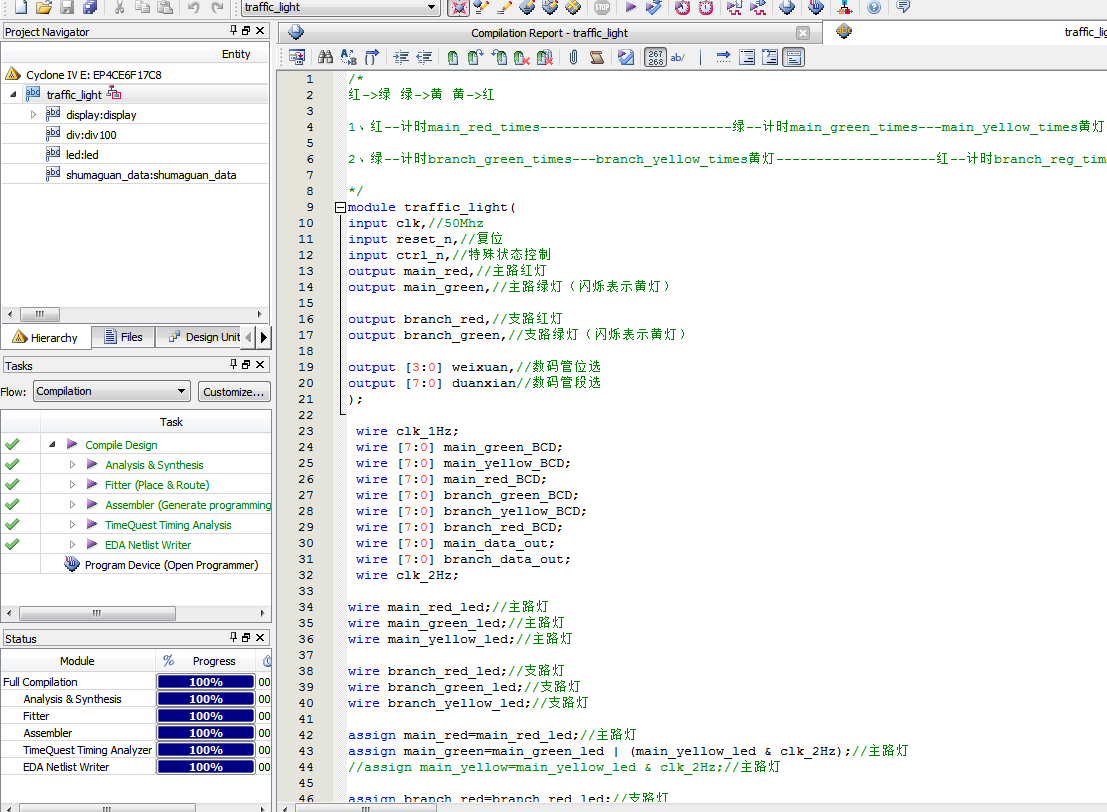Image resolution: width=1107 pixels, height=812 pixels.
Task: Float the Tasks panel
Action: pos(246,364)
